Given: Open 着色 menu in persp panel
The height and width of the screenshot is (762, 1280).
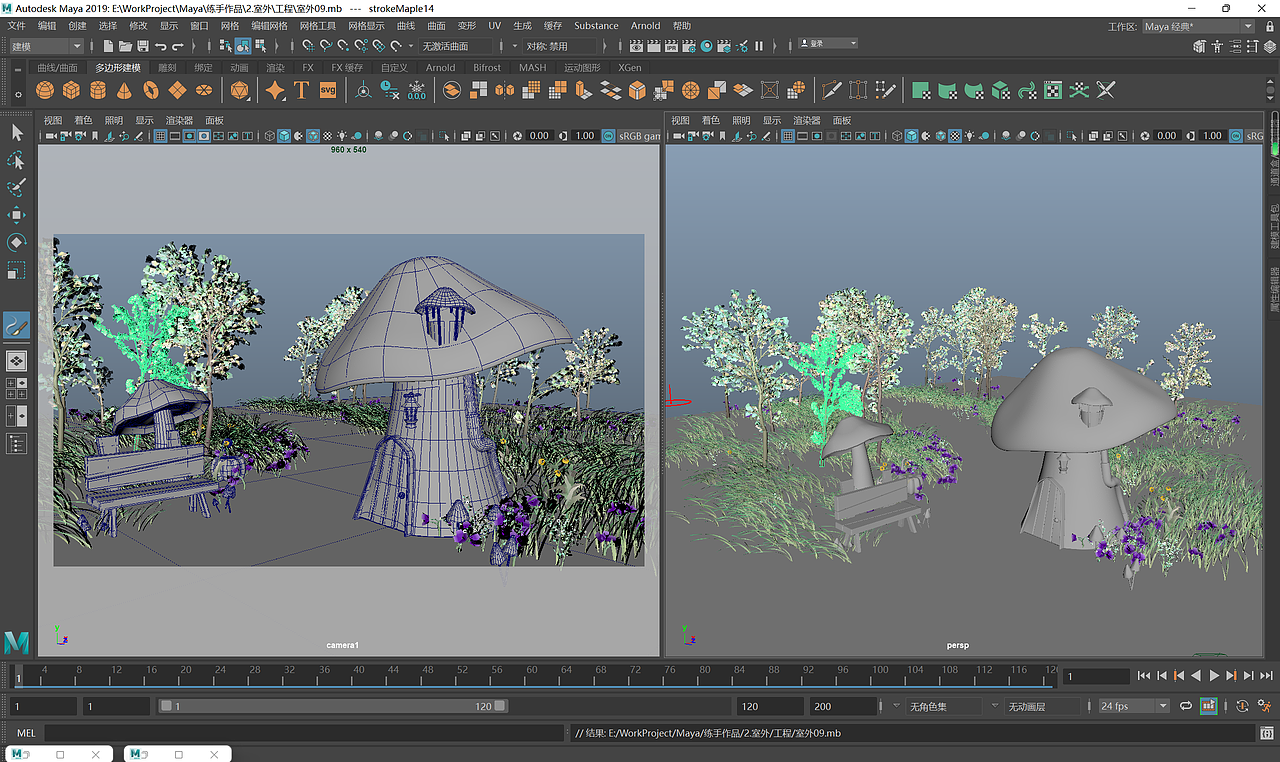Looking at the screenshot, I should 710,120.
